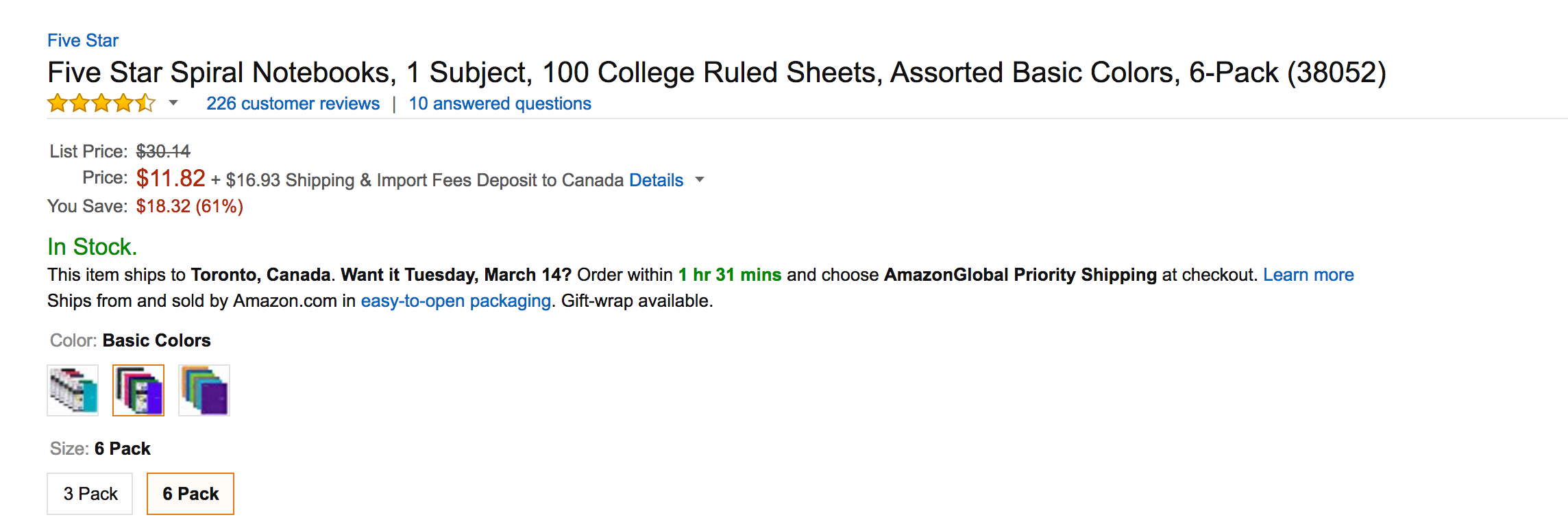
Task: Select the highlighted Basic Colors swatch
Action: (x=138, y=390)
